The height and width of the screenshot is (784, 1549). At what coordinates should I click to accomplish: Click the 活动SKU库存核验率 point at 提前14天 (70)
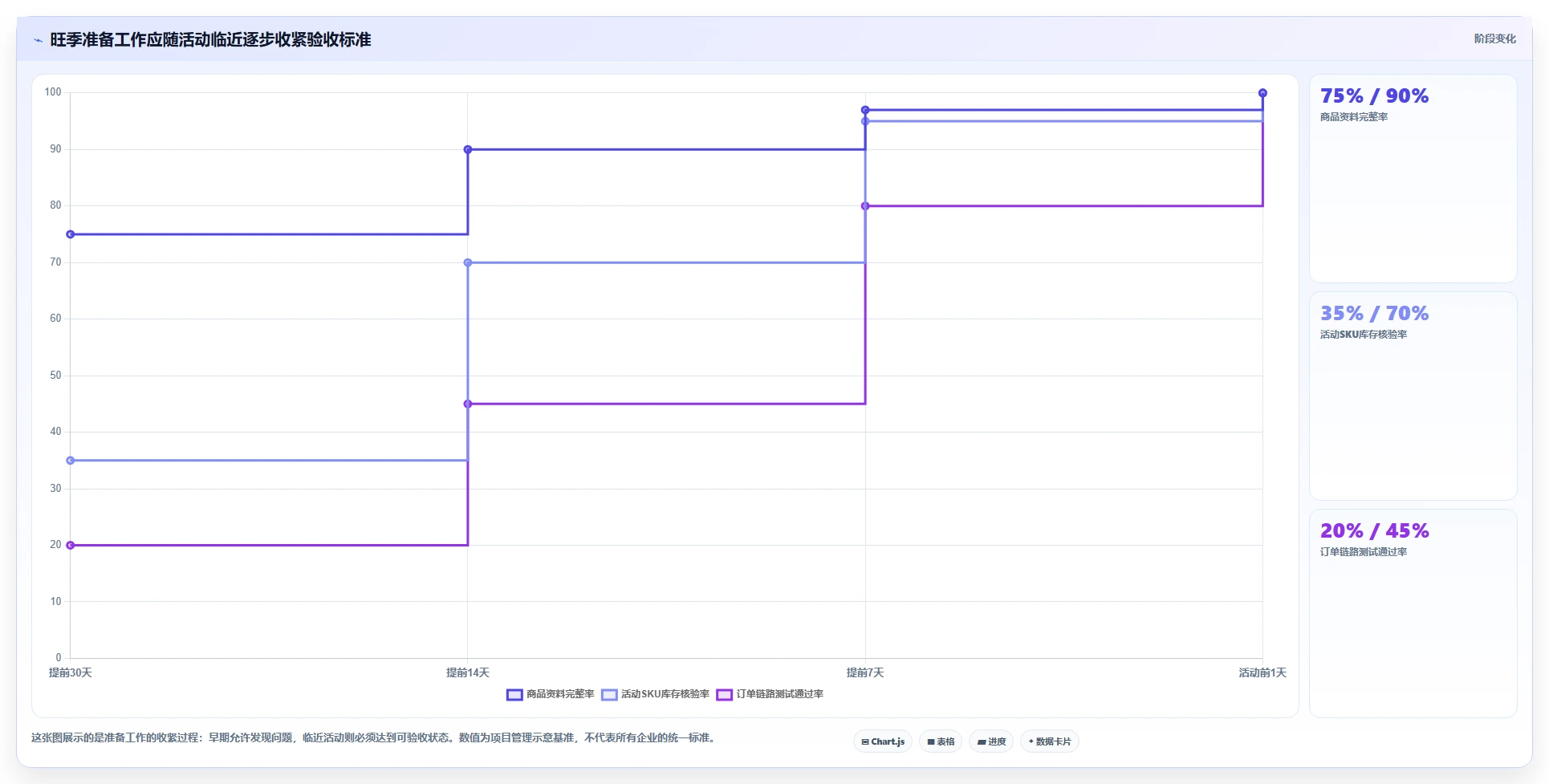(x=468, y=262)
